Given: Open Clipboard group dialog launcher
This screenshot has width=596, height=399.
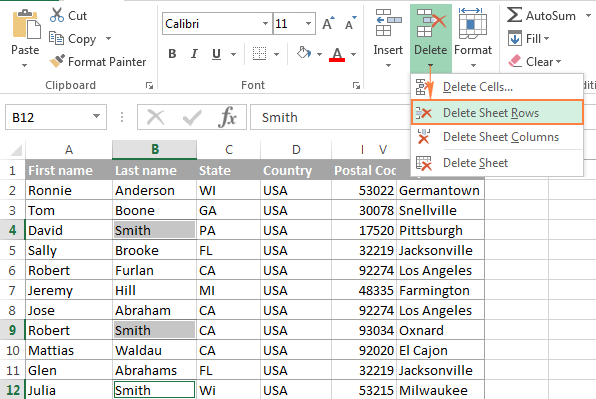Looking at the screenshot, I should [x=149, y=86].
